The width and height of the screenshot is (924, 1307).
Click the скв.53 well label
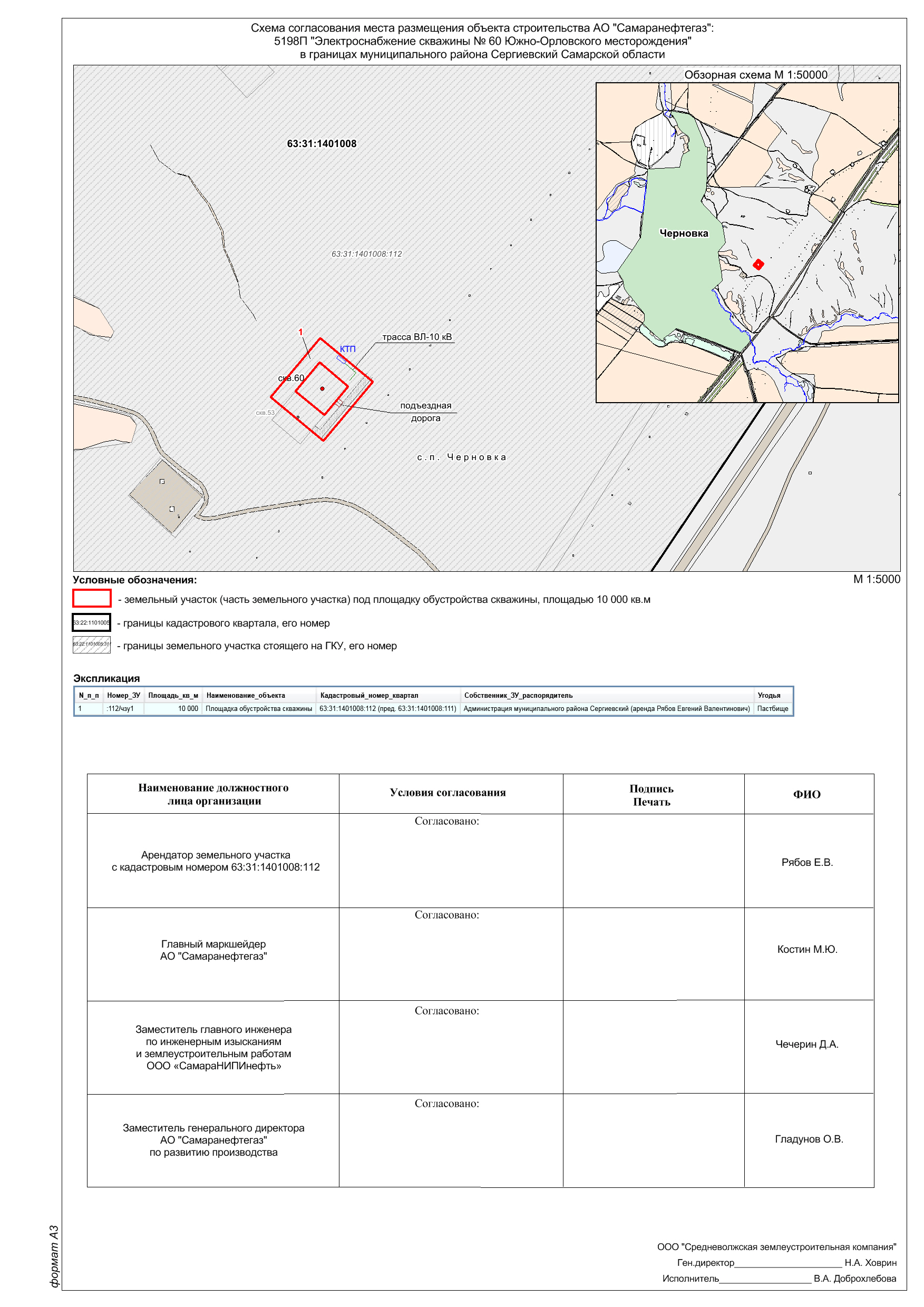click(x=265, y=413)
